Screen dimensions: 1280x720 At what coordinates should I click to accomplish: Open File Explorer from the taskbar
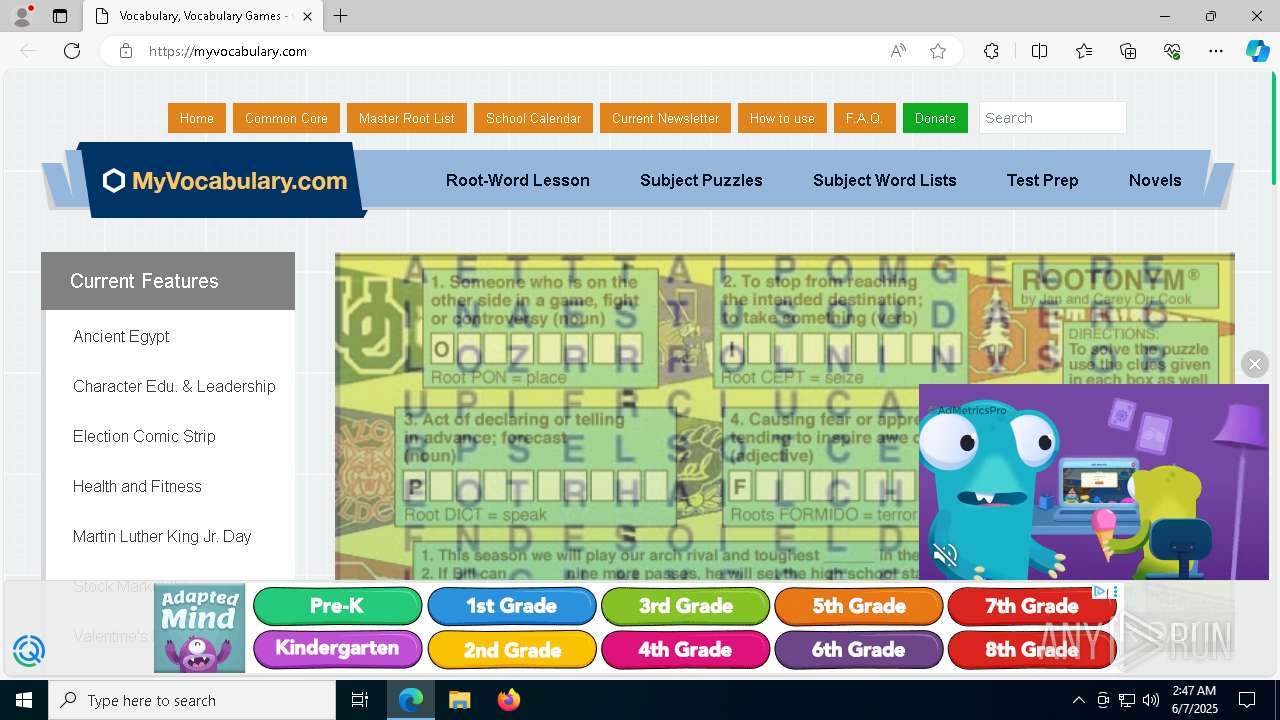click(459, 700)
